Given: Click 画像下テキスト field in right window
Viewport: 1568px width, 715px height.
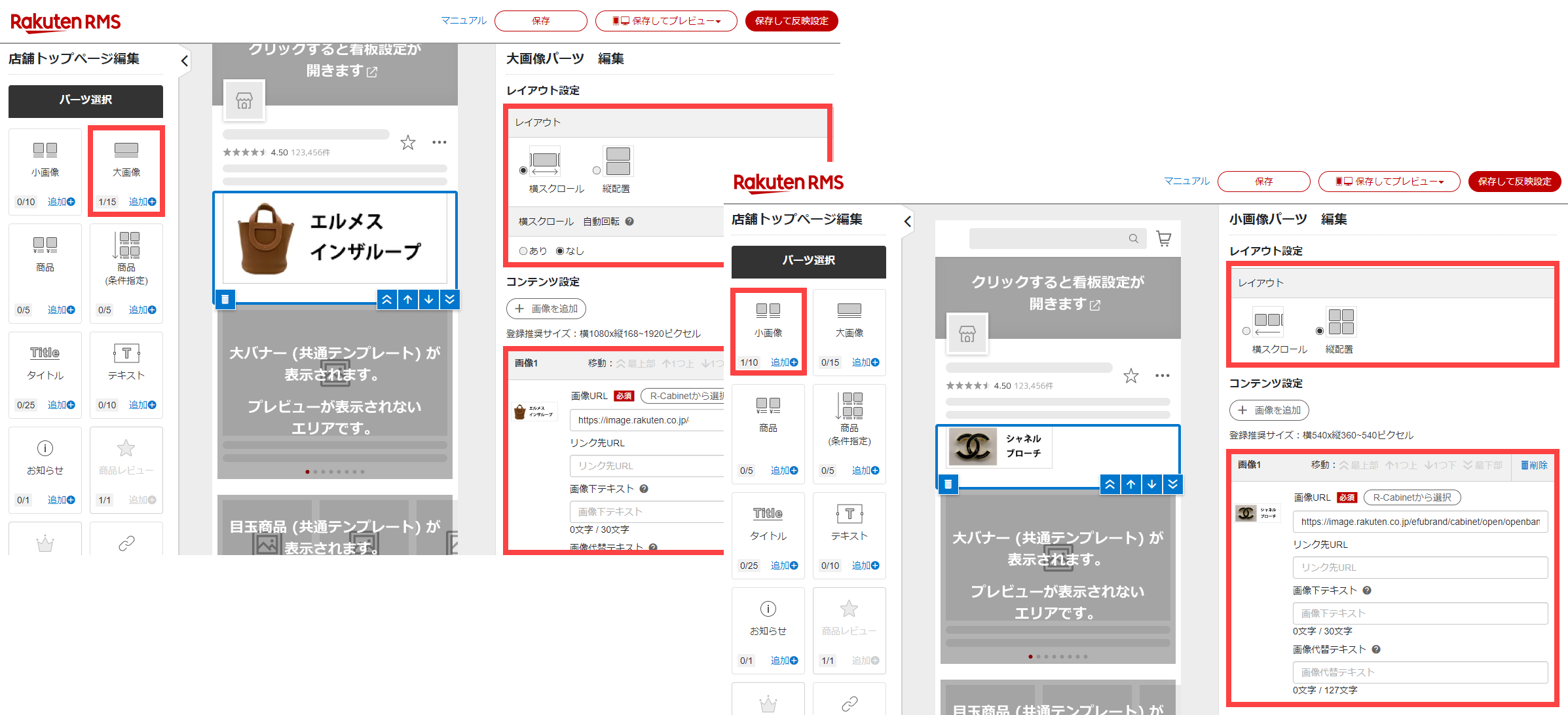Looking at the screenshot, I should click(x=1421, y=613).
